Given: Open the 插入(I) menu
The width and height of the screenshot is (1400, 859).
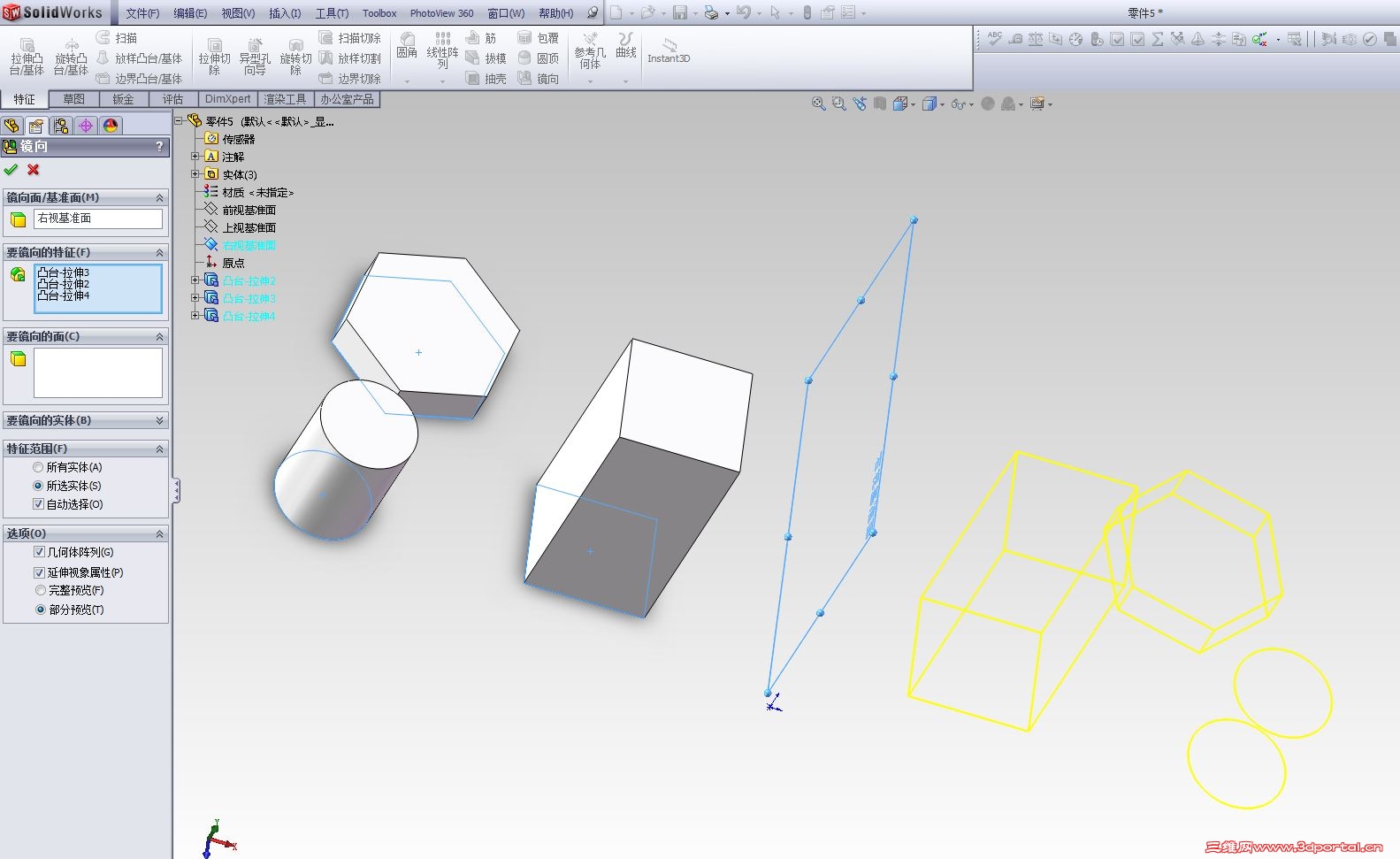Looking at the screenshot, I should 285,13.
